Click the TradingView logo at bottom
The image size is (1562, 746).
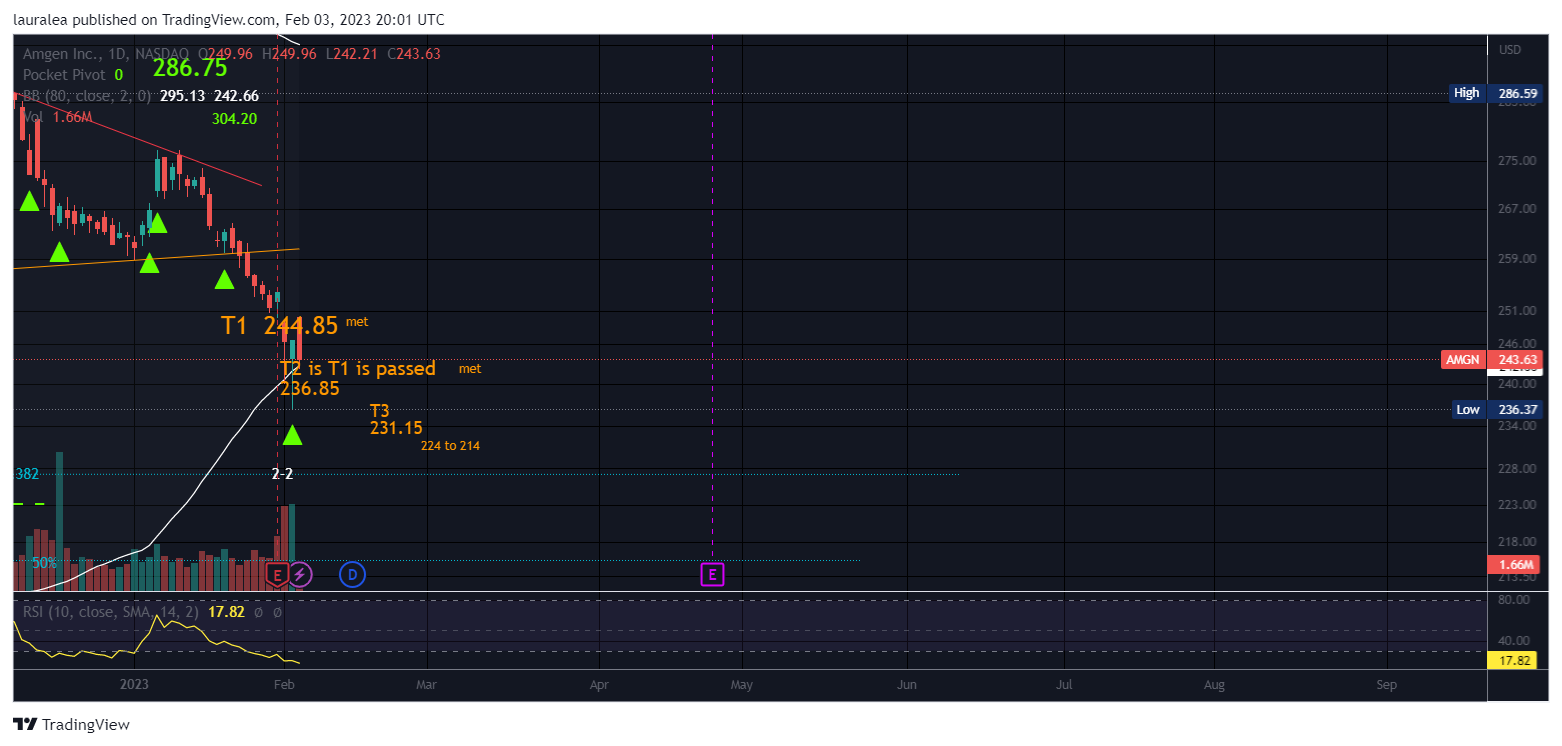(x=71, y=724)
